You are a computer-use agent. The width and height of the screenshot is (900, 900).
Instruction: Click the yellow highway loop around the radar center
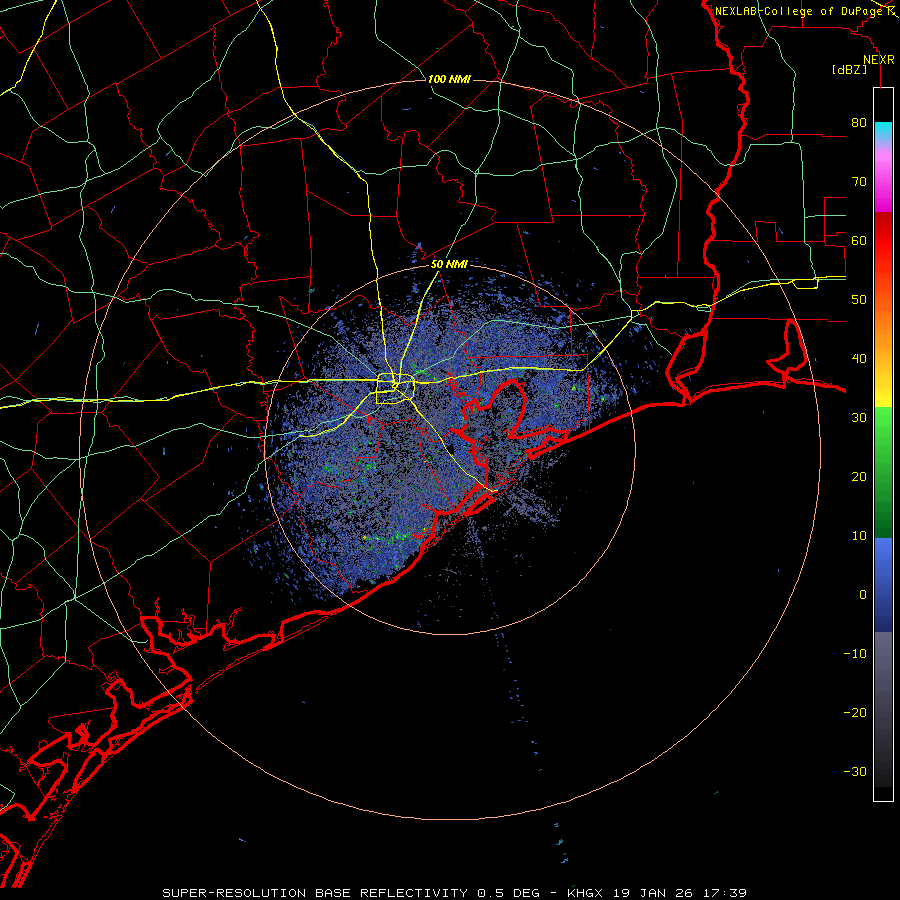[395, 389]
